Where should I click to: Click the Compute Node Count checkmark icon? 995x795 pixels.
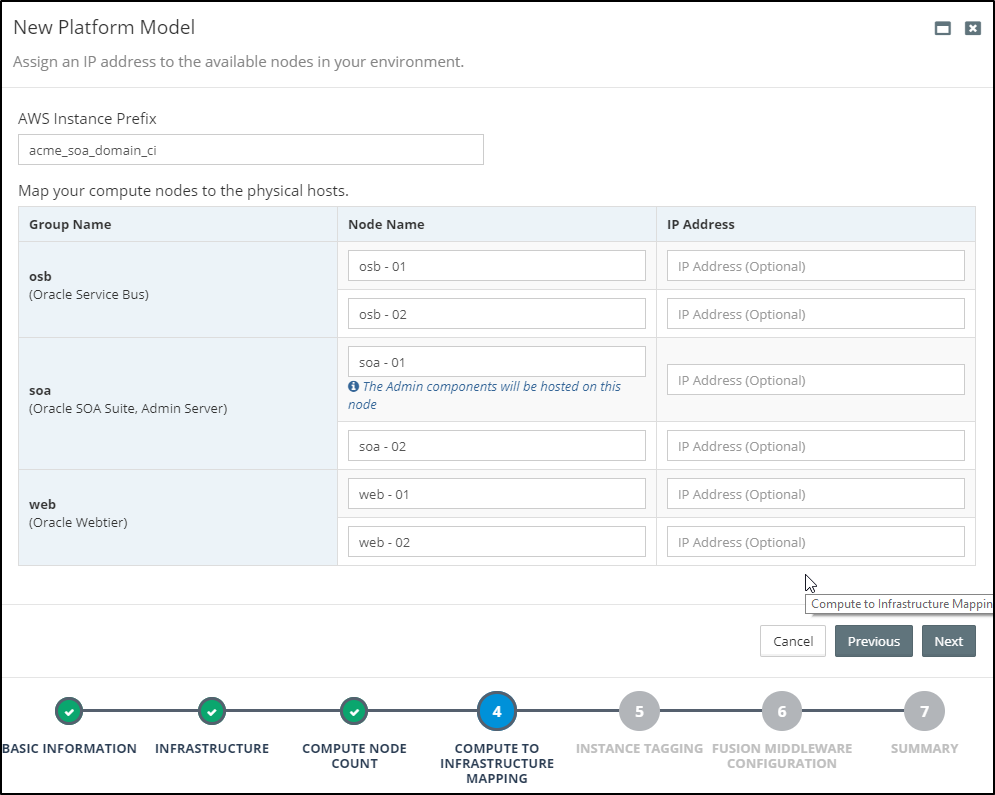coord(354,711)
